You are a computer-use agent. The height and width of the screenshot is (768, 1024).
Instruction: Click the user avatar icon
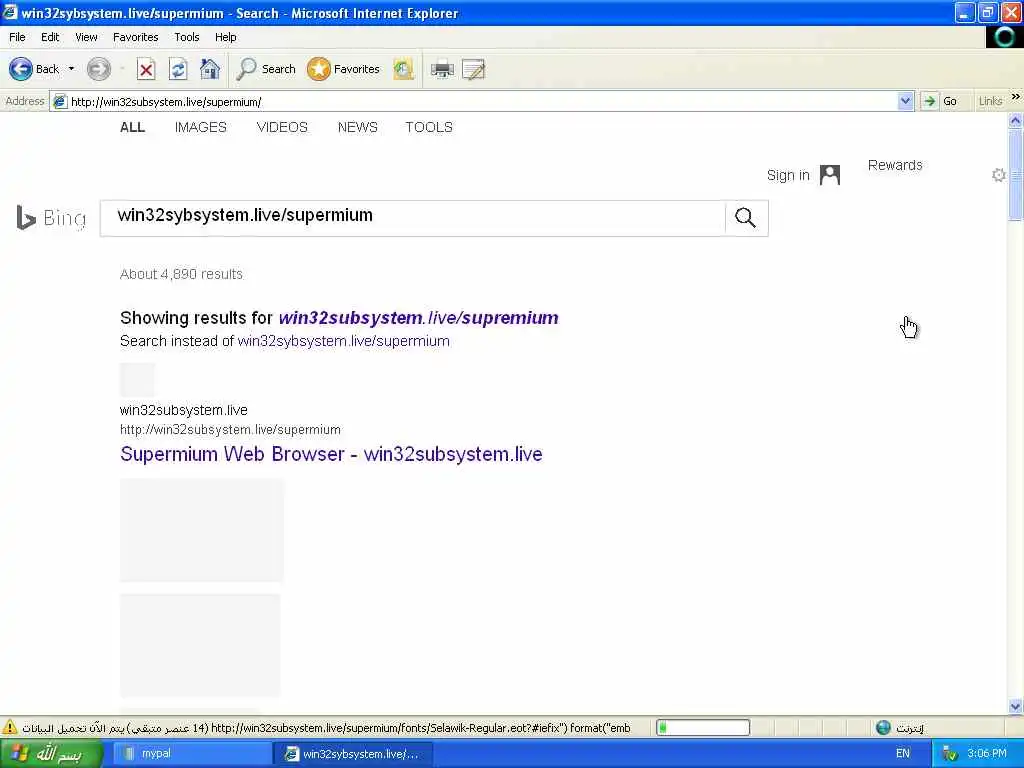[829, 175]
